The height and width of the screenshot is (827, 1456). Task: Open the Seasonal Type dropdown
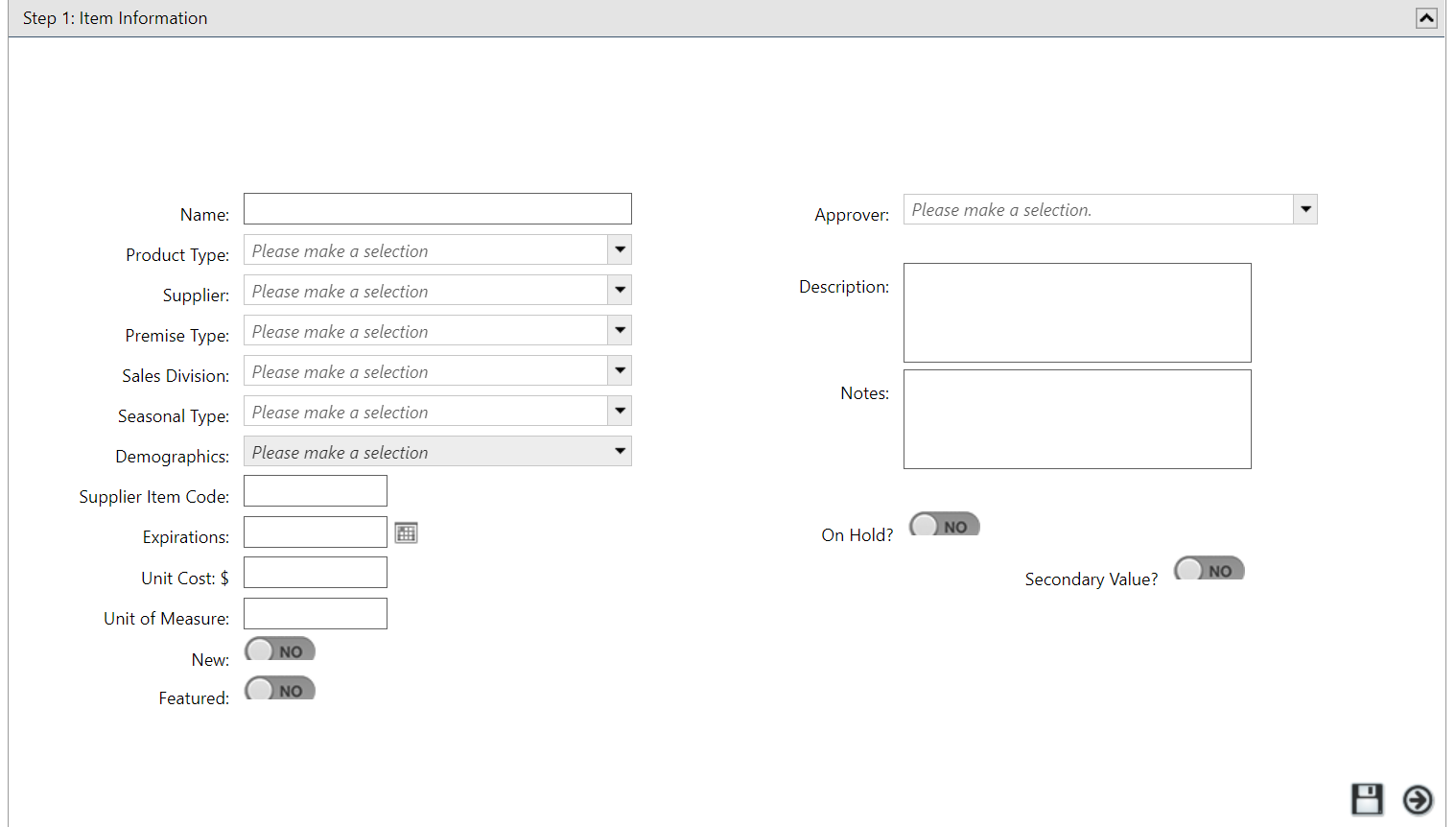620,411
